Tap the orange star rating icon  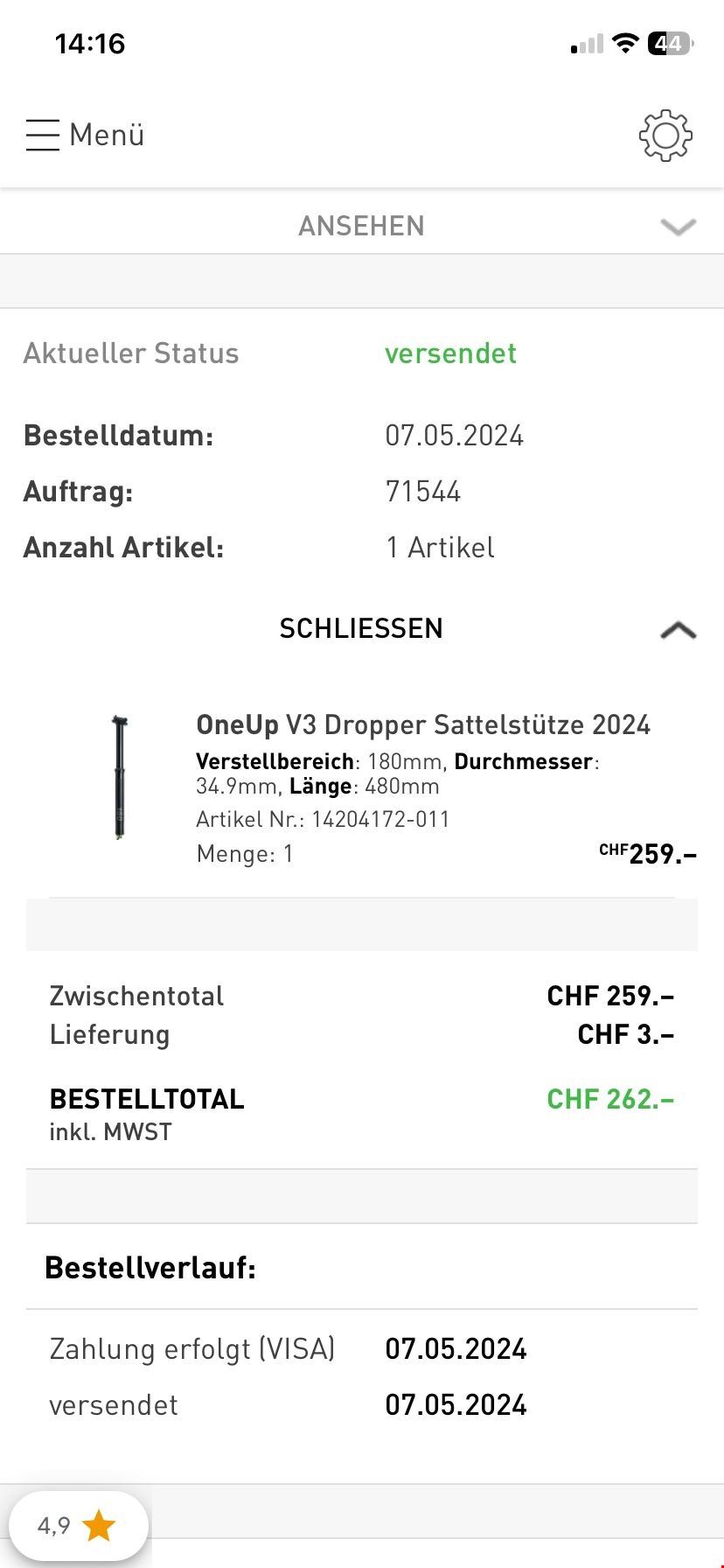tap(99, 1526)
